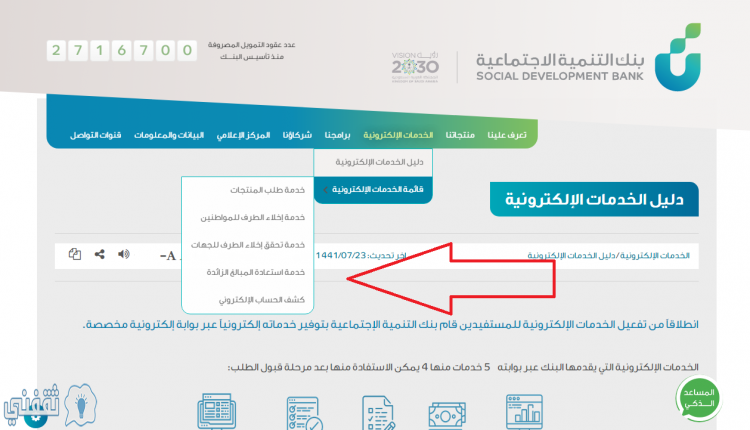The image size is (750, 430).
Task: Click the checklist with checkmark service icon
Action: 304,413
